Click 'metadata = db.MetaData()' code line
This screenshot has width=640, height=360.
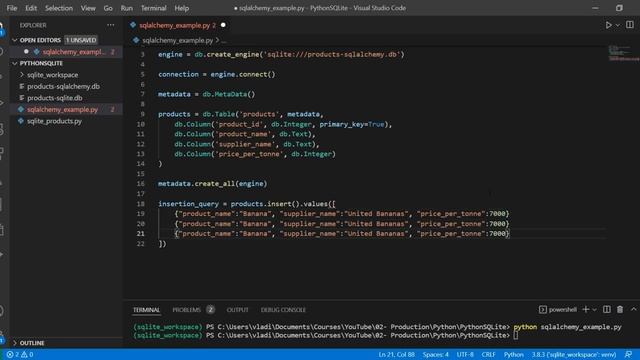click(x=207, y=94)
